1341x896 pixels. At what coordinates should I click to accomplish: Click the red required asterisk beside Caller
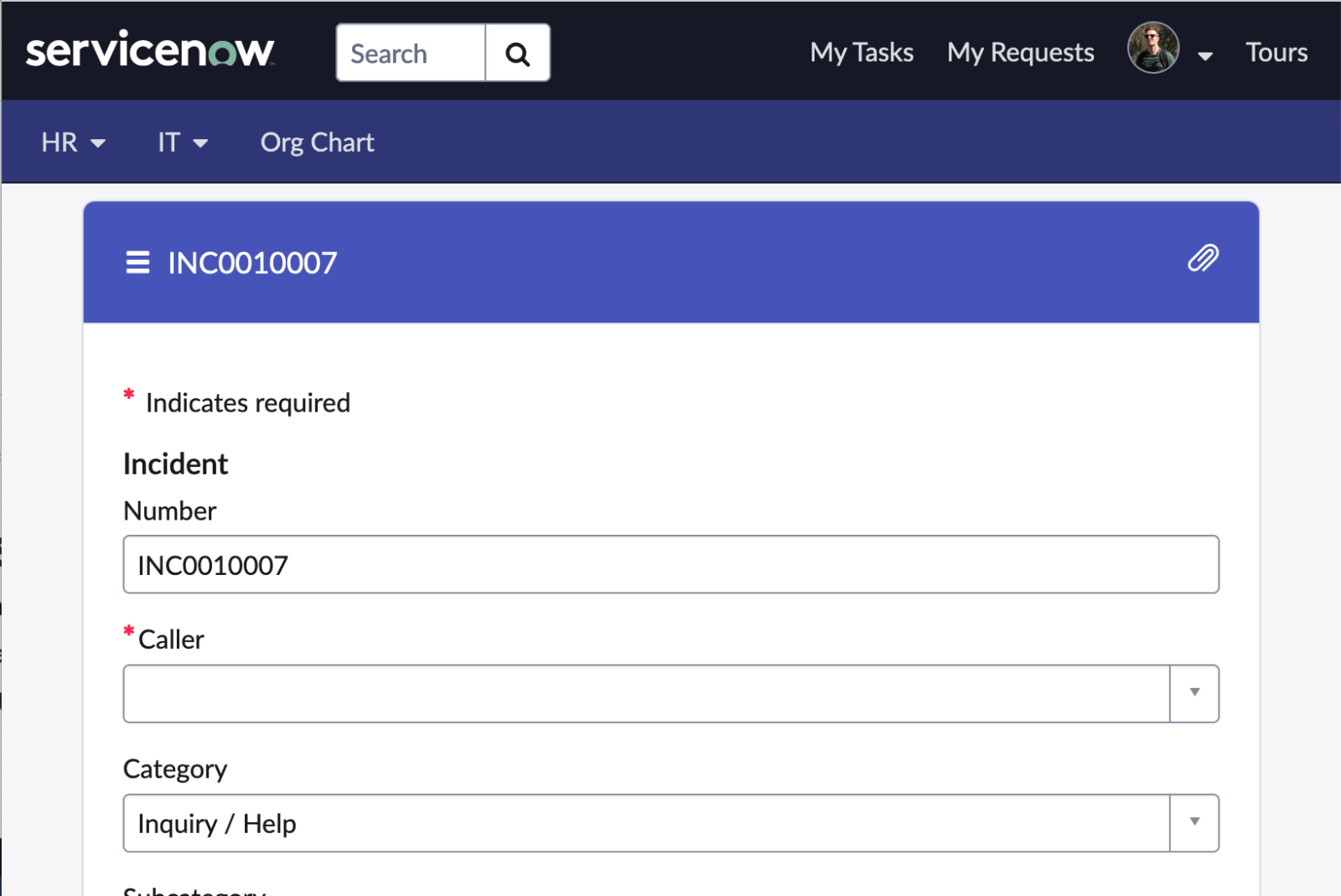coord(127,630)
